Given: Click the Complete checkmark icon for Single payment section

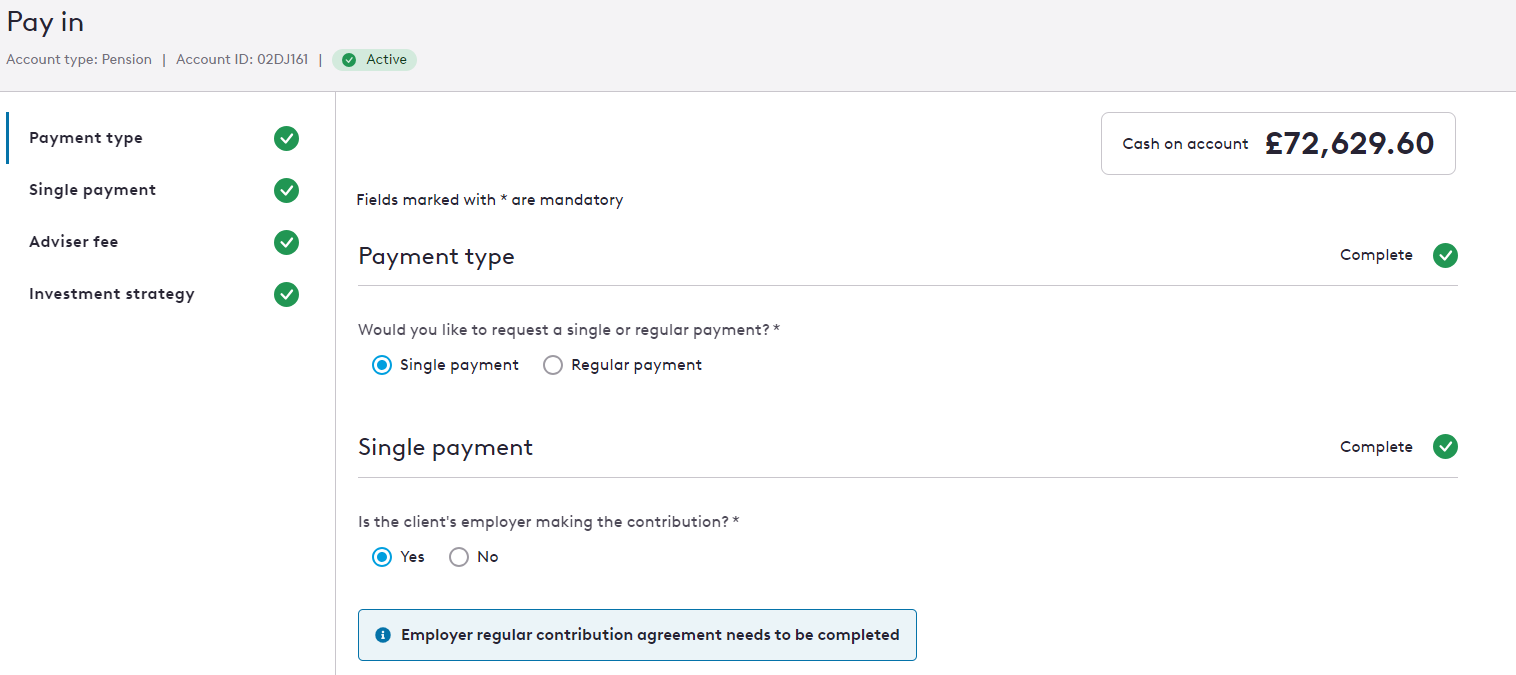Looking at the screenshot, I should (1445, 446).
